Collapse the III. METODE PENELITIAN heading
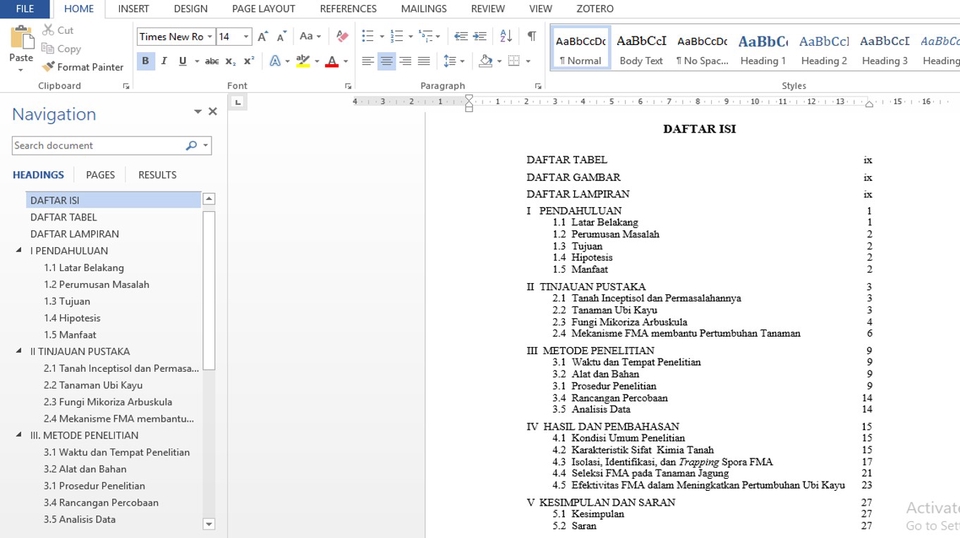 point(19,435)
